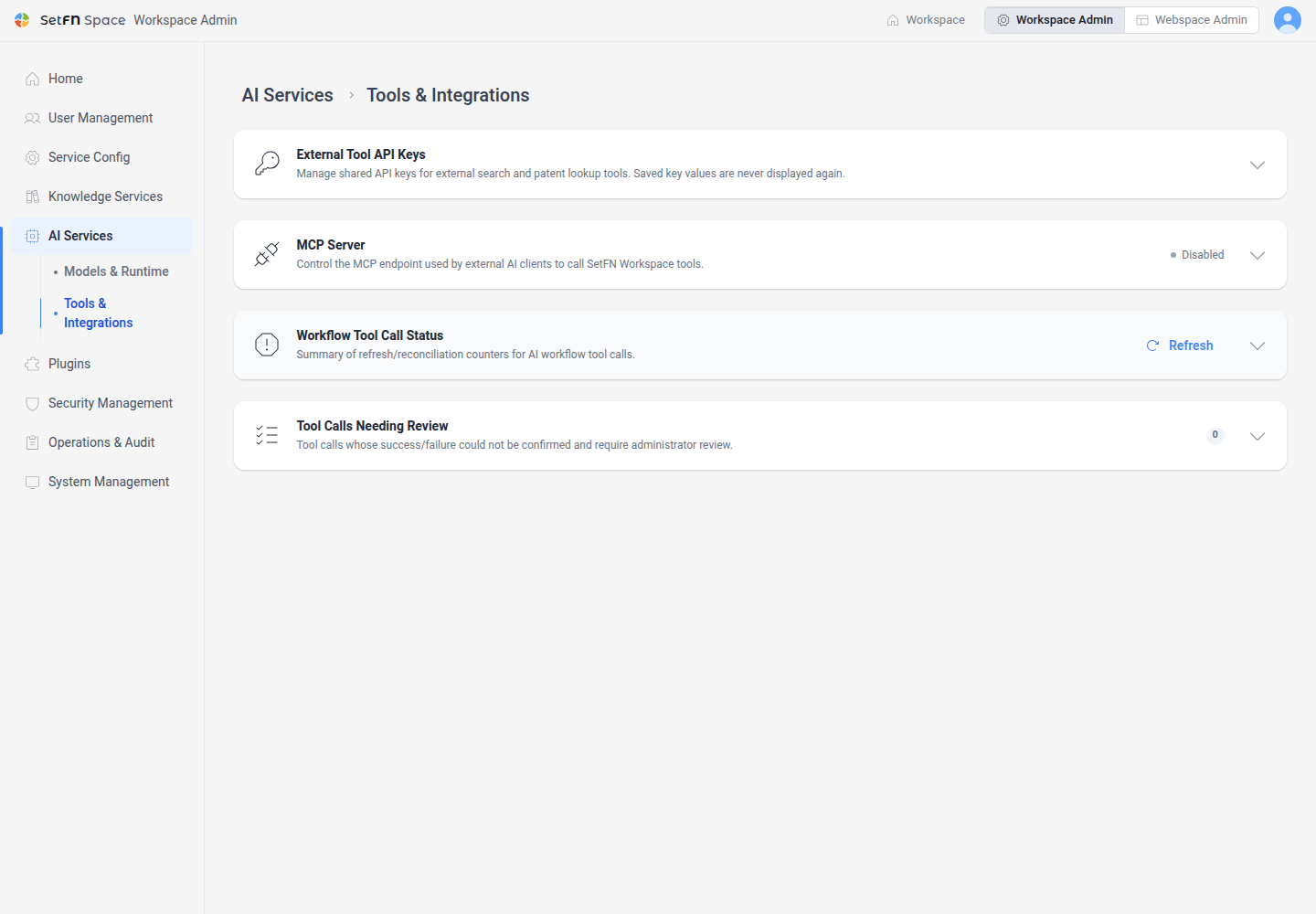Viewport: 1316px width, 914px height.
Task: Expand the Workflow Tool Call Status chevron
Action: (1258, 345)
